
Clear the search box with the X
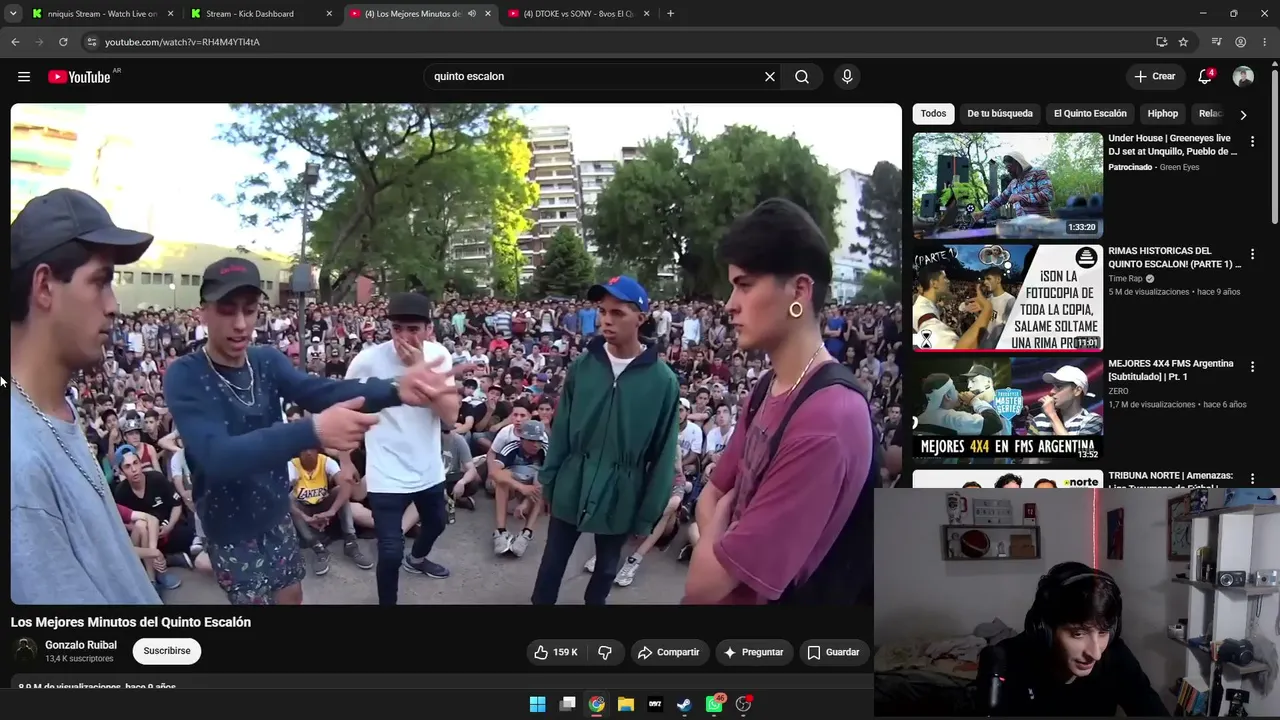tap(770, 77)
